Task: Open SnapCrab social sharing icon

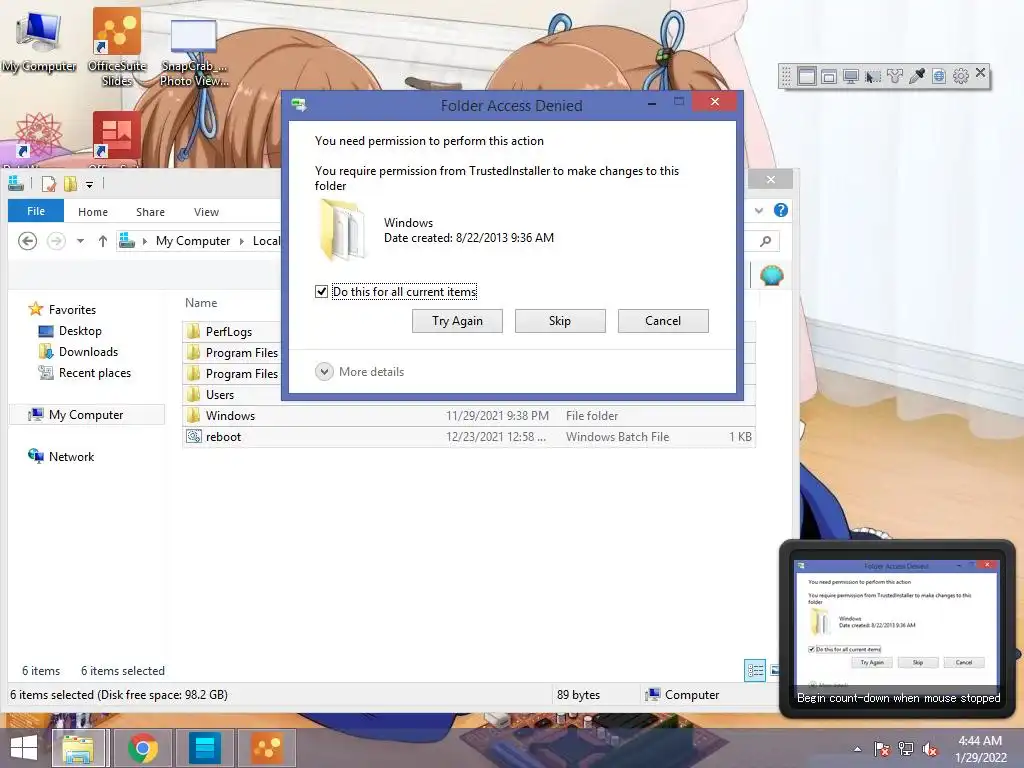Action: (895, 76)
